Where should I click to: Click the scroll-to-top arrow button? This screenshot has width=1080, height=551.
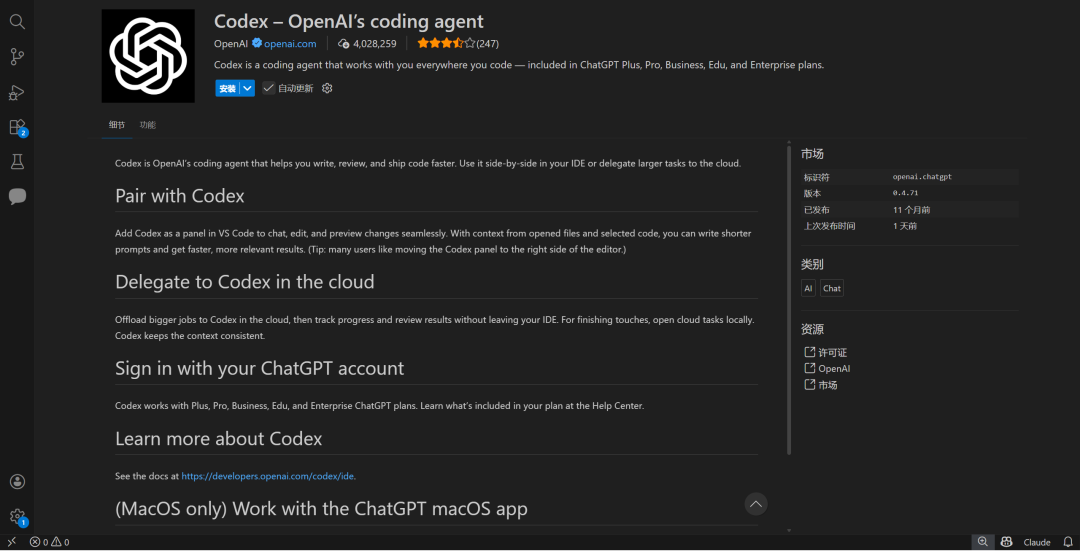click(x=756, y=504)
